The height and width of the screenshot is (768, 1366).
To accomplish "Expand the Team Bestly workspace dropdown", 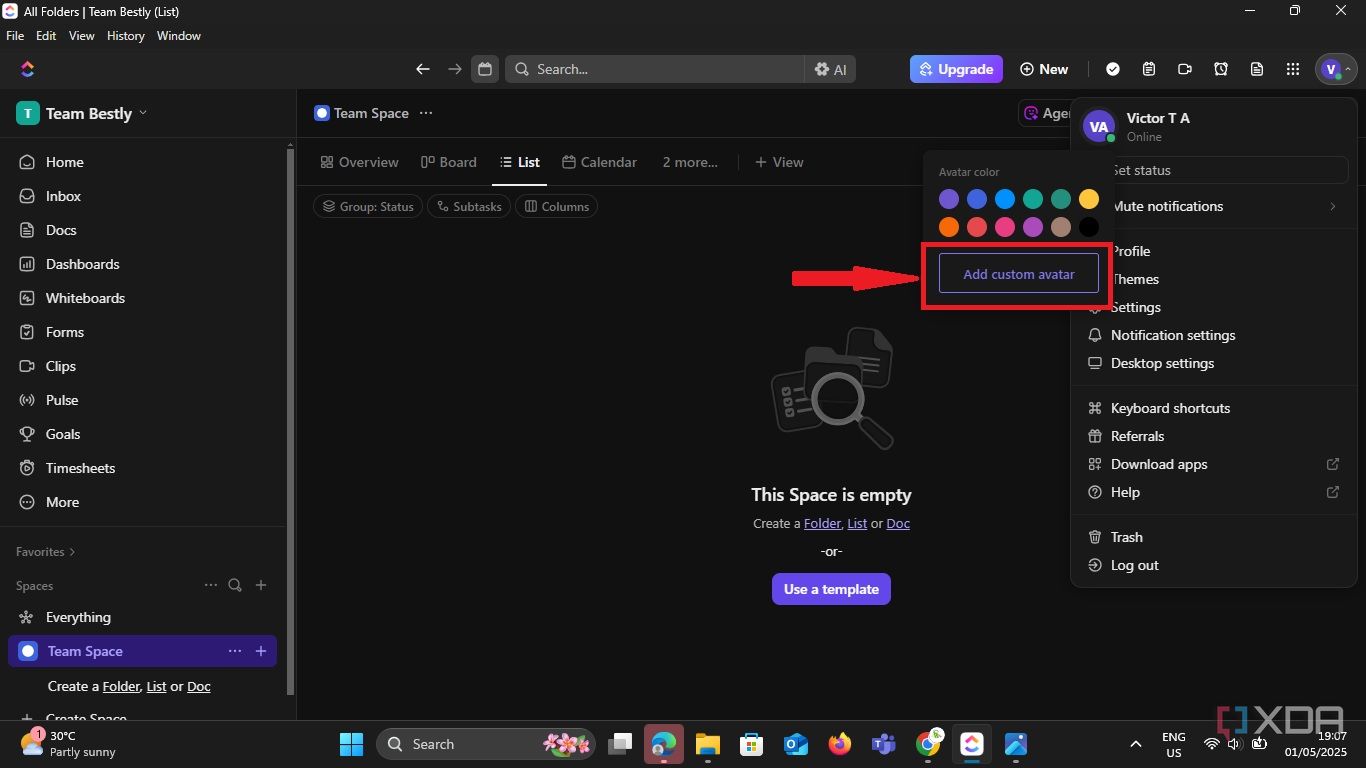I will (x=82, y=113).
